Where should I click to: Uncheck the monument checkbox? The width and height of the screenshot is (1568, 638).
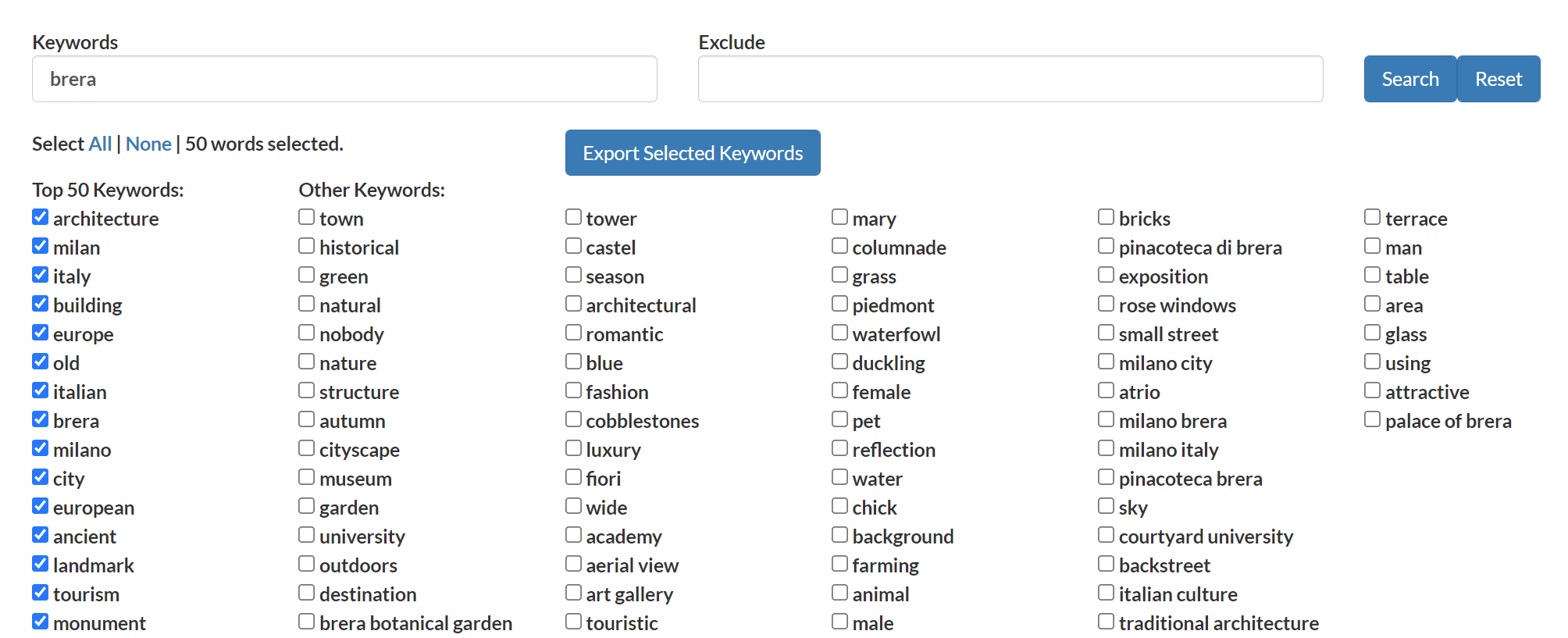coord(41,622)
